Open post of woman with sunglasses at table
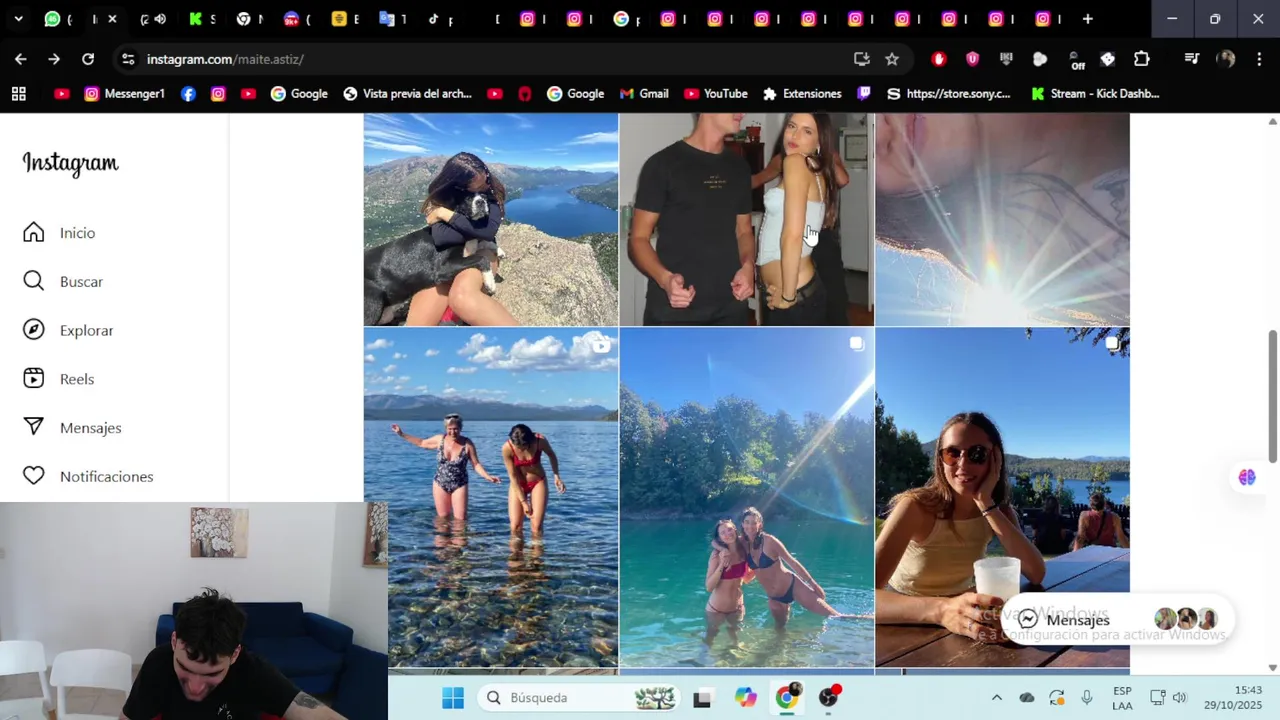1280x720 pixels. click(1002, 497)
